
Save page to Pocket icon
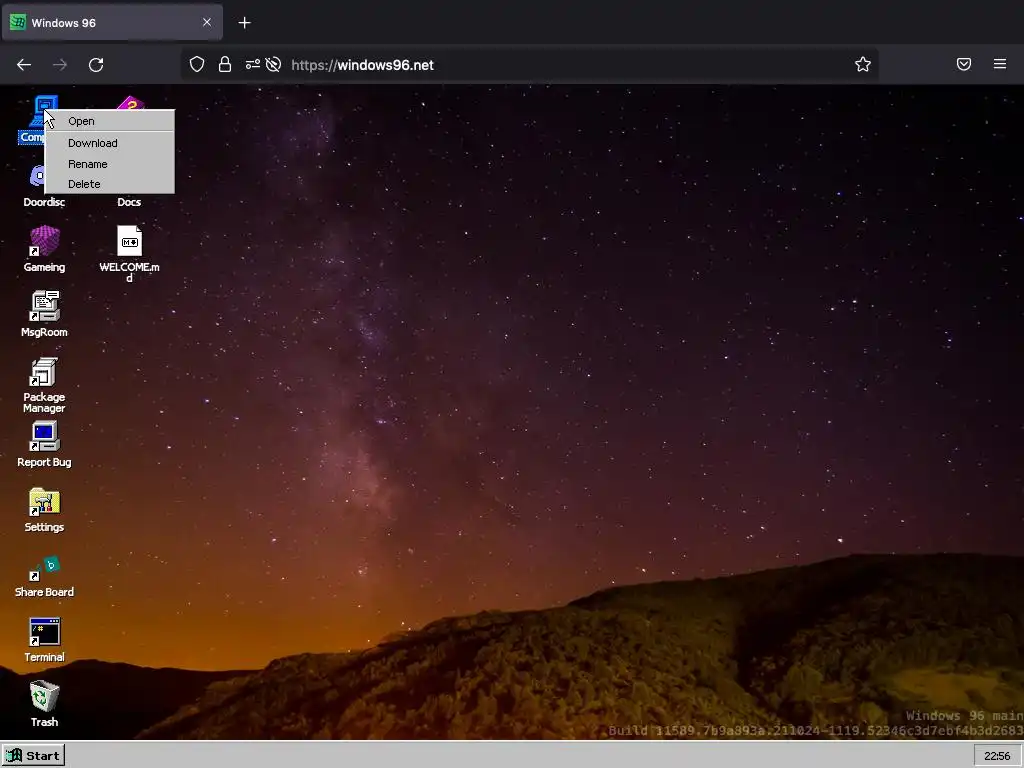click(x=963, y=64)
